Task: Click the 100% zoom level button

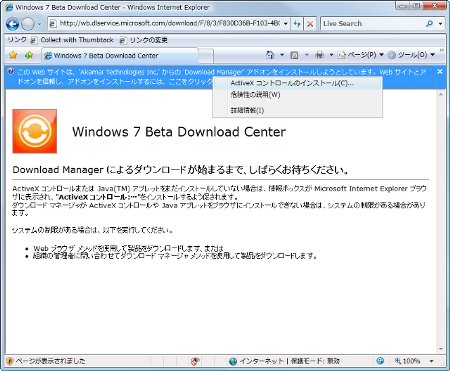Action: (x=407, y=361)
